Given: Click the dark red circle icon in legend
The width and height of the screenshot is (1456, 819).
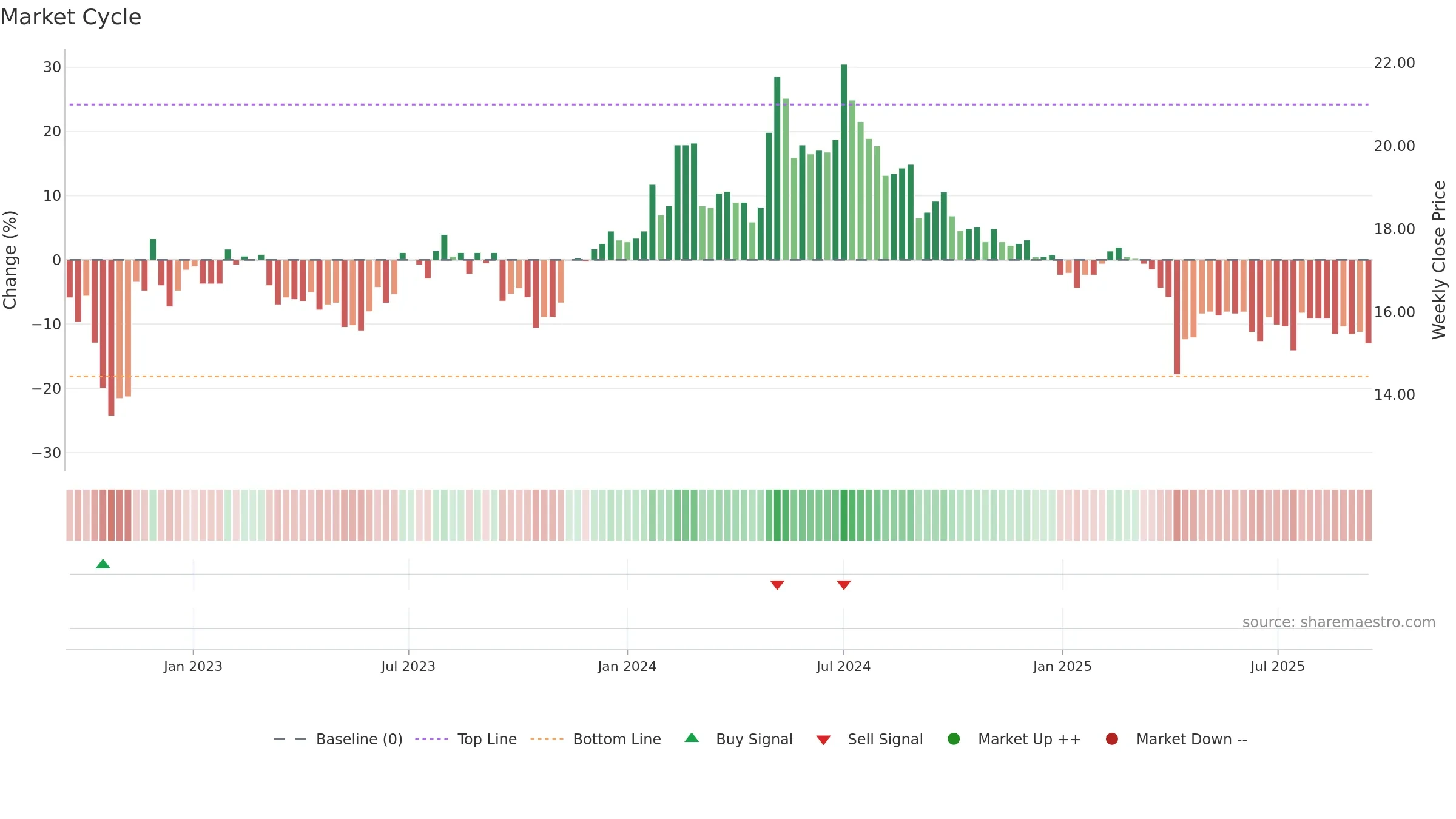Looking at the screenshot, I should (1112, 739).
